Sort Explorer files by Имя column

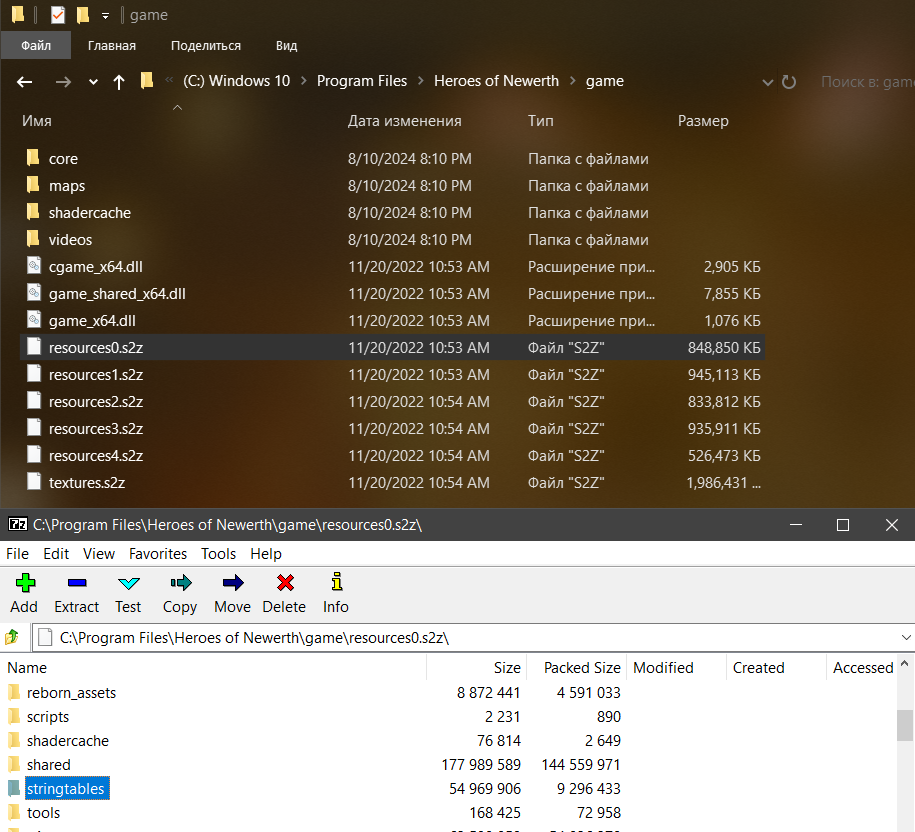pos(37,121)
